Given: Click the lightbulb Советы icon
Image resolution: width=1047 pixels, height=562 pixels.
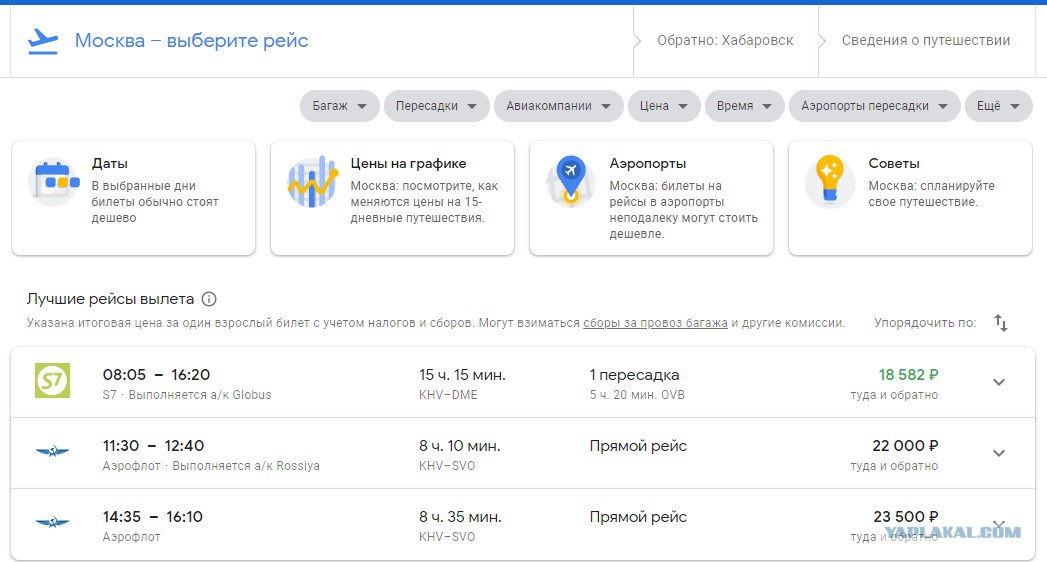Looking at the screenshot, I should [830, 181].
